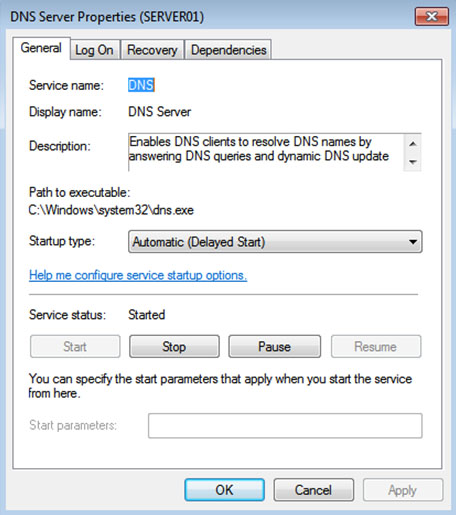Switch to the General tab
The height and width of the screenshot is (515, 456).
click(41, 48)
